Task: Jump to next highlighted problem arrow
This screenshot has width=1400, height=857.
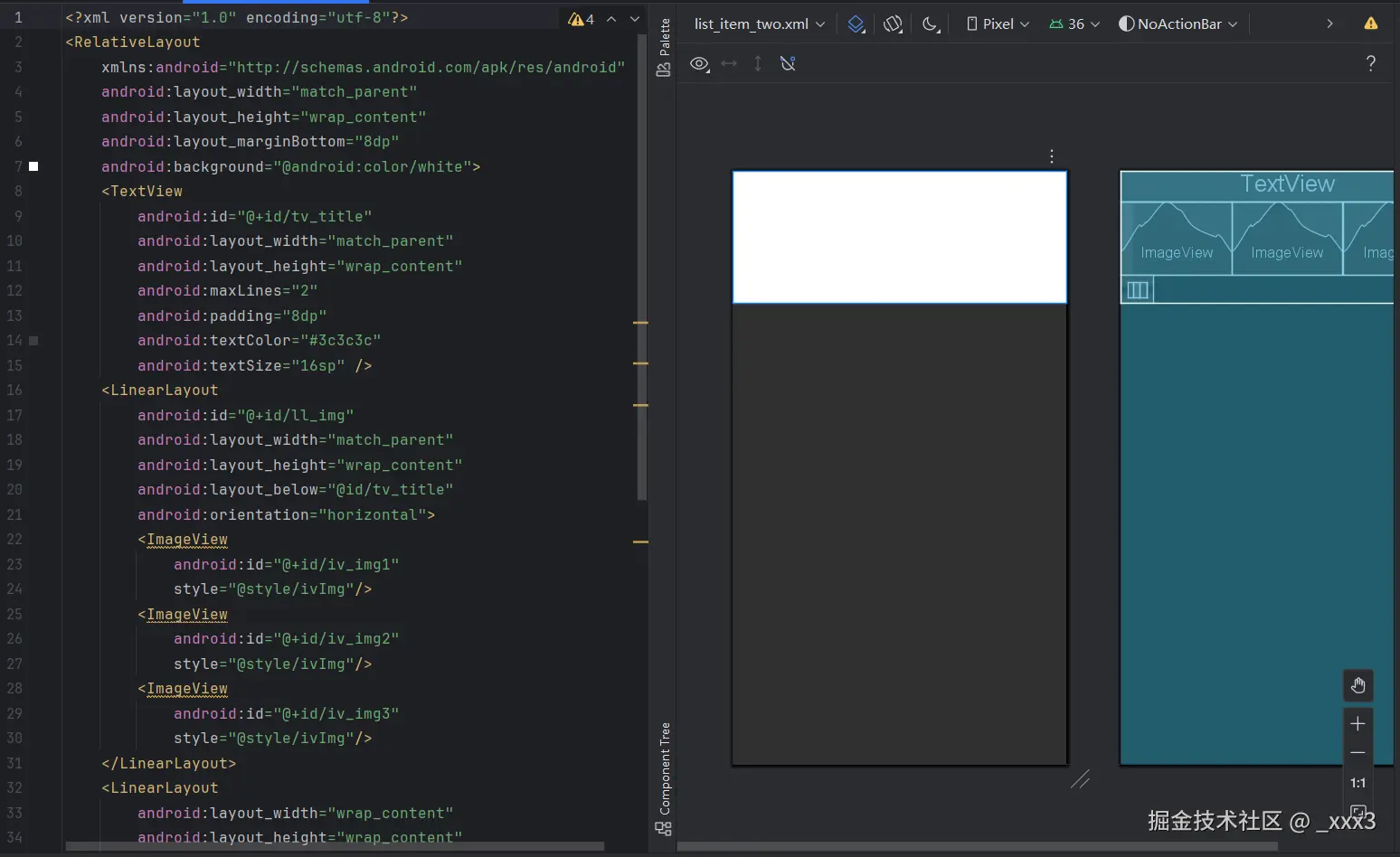Action: (x=635, y=19)
